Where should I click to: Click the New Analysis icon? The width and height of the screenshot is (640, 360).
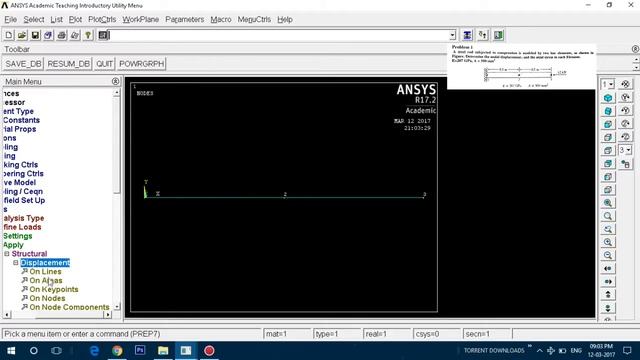pyautogui.click(x=9, y=35)
